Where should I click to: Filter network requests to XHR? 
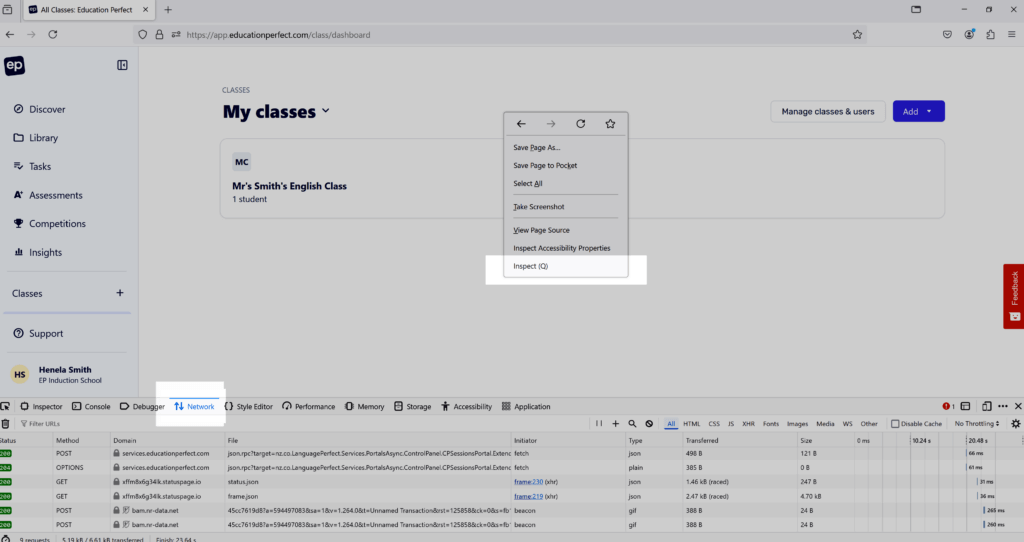coord(748,424)
